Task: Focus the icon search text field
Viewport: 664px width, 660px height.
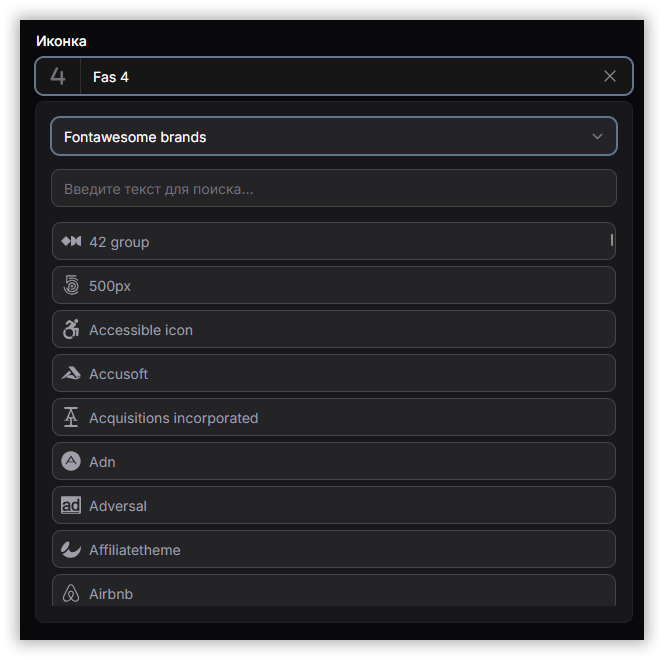Action: pos(333,188)
